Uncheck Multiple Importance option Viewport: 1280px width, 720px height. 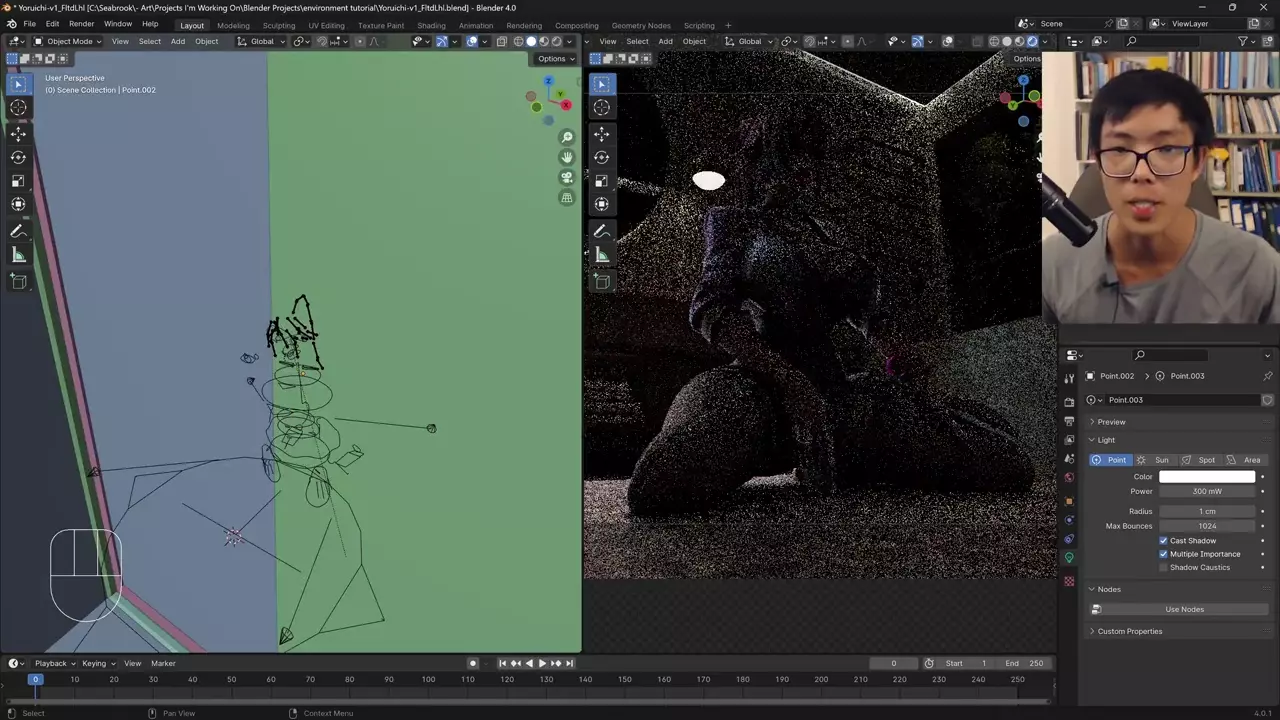click(x=1164, y=554)
